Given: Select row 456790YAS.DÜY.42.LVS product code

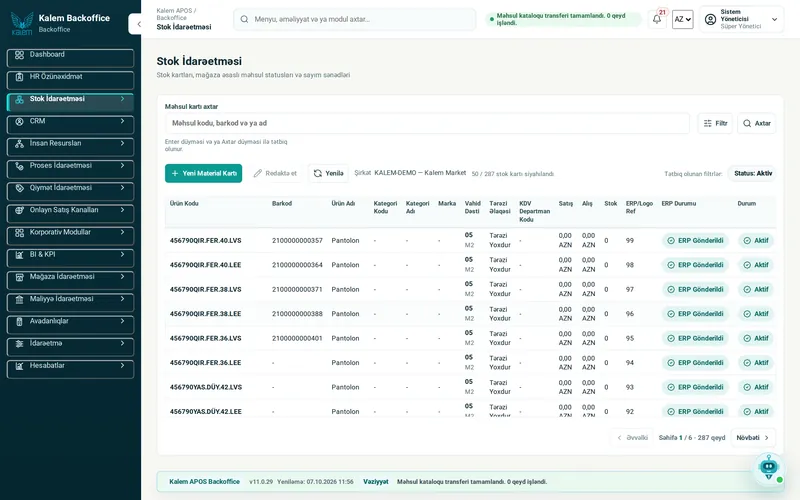Looking at the screenshot, I should (206, 388).
